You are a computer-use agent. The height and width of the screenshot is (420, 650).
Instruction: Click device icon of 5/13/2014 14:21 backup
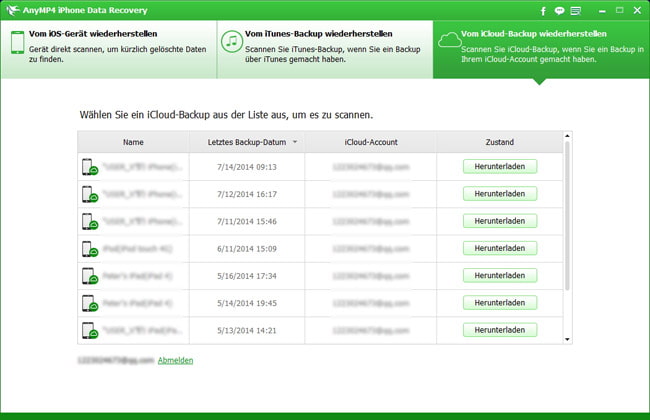pos(90,330)
